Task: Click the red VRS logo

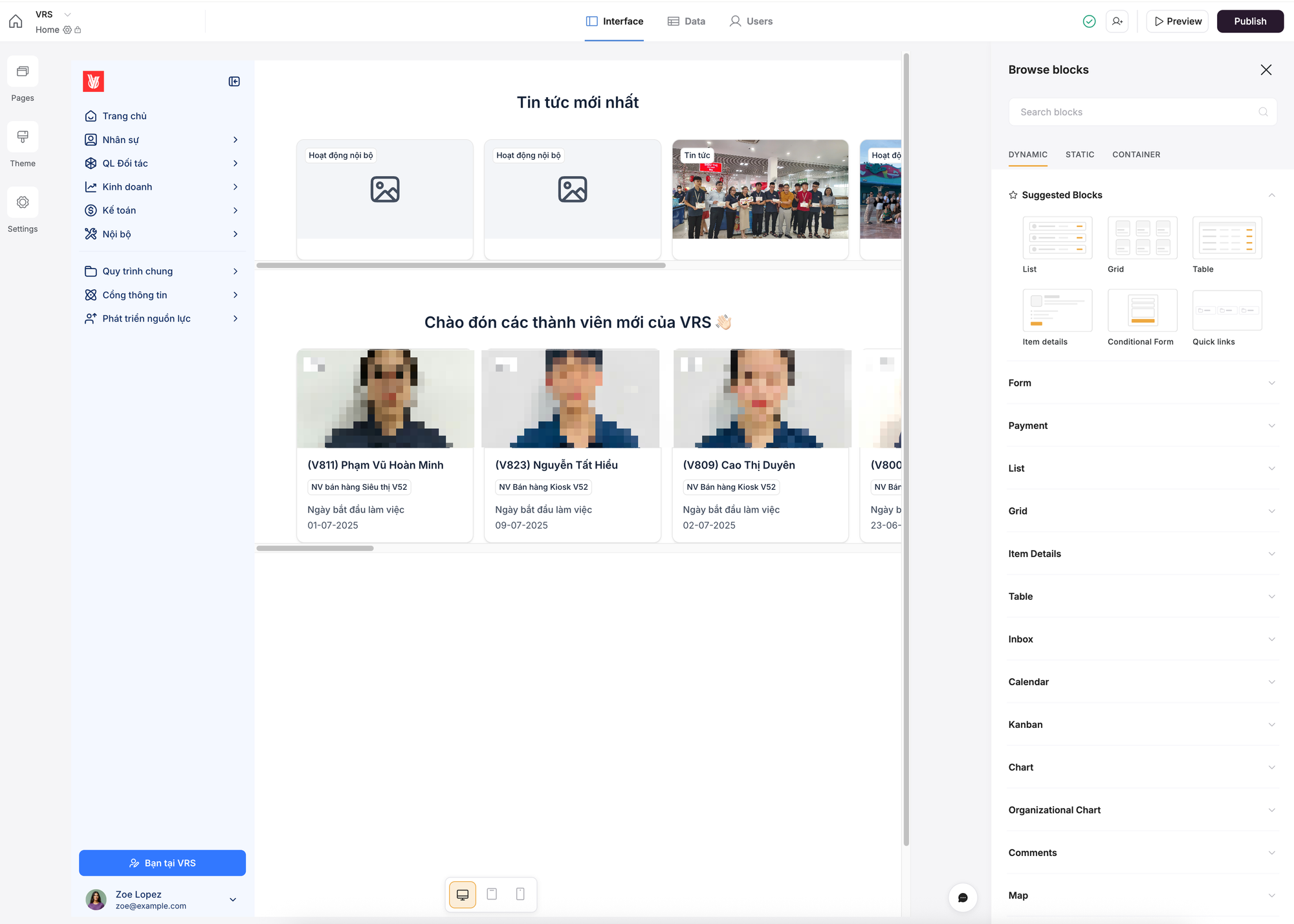Action: pos(93,82)
